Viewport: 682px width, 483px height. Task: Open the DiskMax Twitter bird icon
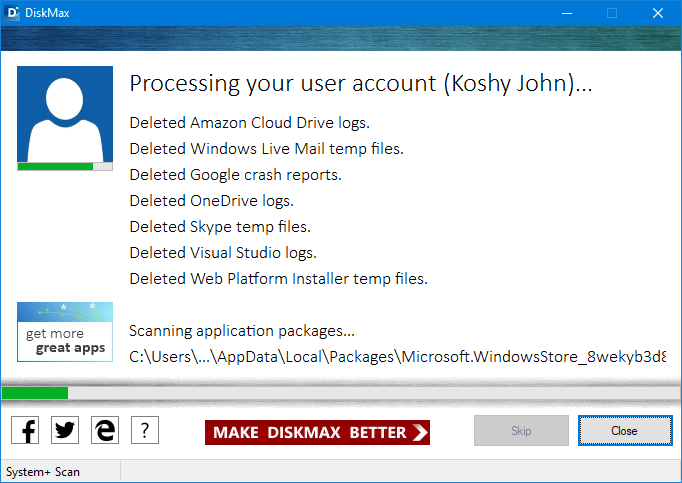click(65, 430)
